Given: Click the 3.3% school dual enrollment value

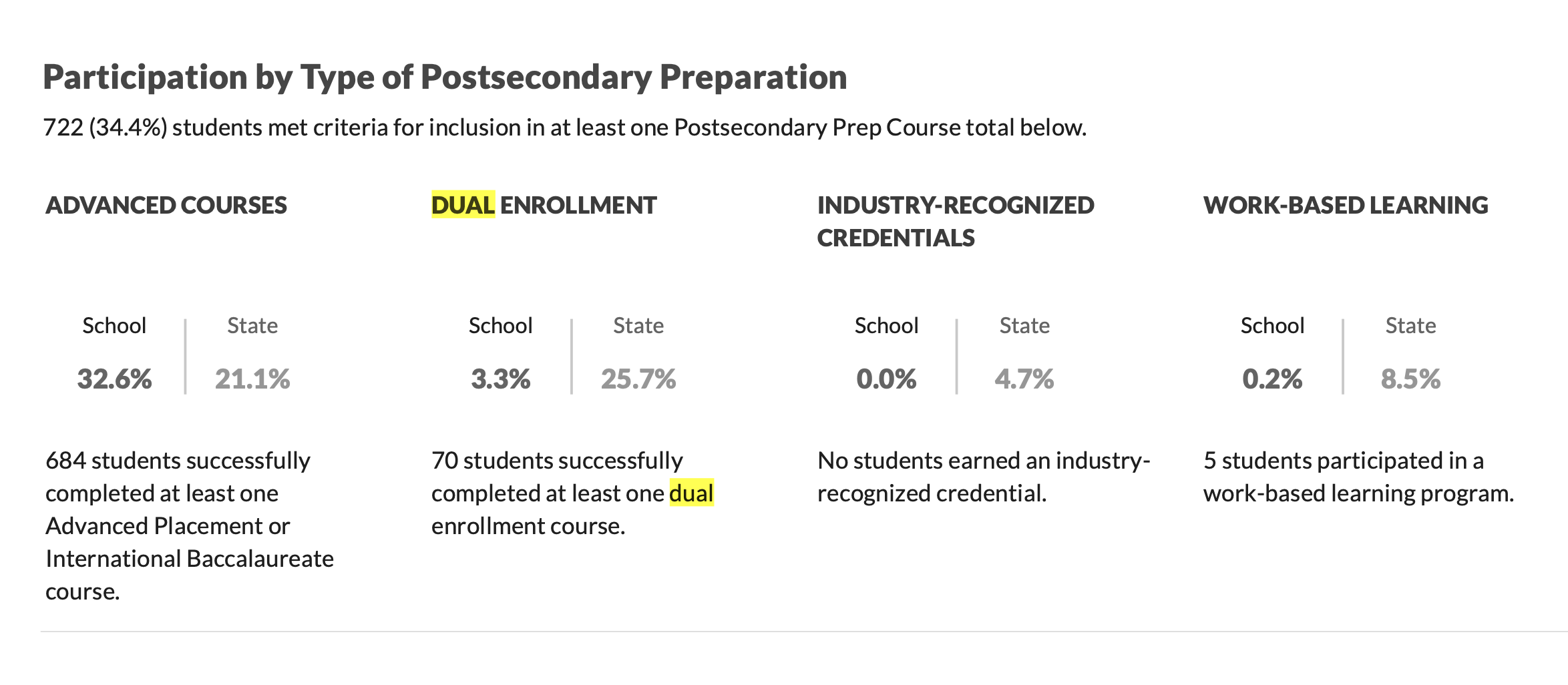Looking at the screenshot, I should pos(501,379).
